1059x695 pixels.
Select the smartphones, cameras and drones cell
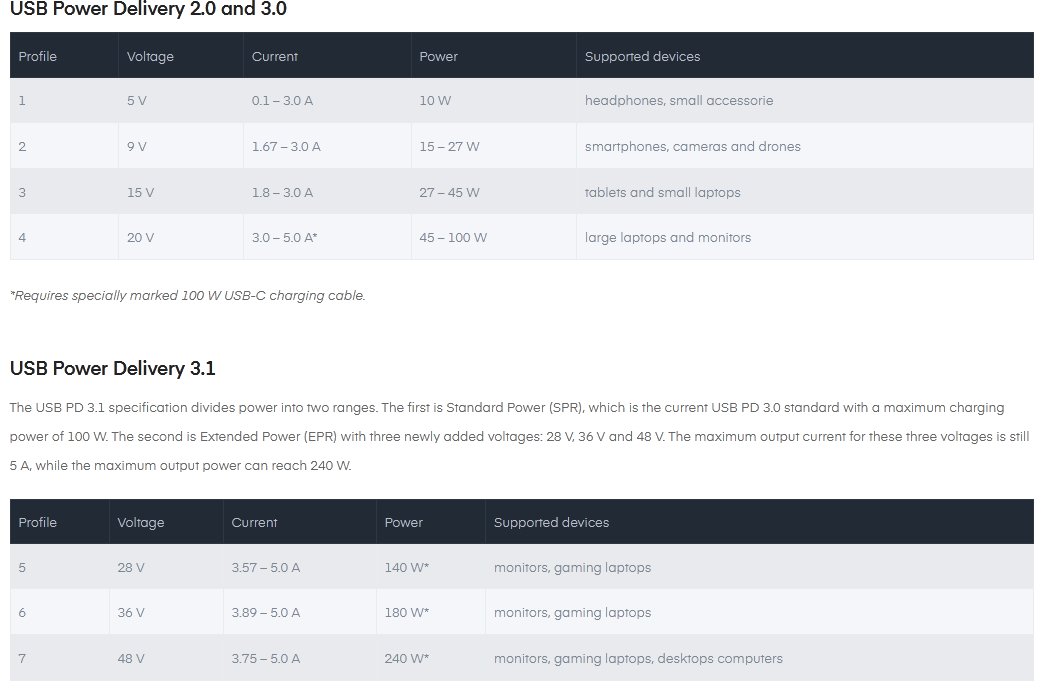pyautogui.click(x=692, y=146)
